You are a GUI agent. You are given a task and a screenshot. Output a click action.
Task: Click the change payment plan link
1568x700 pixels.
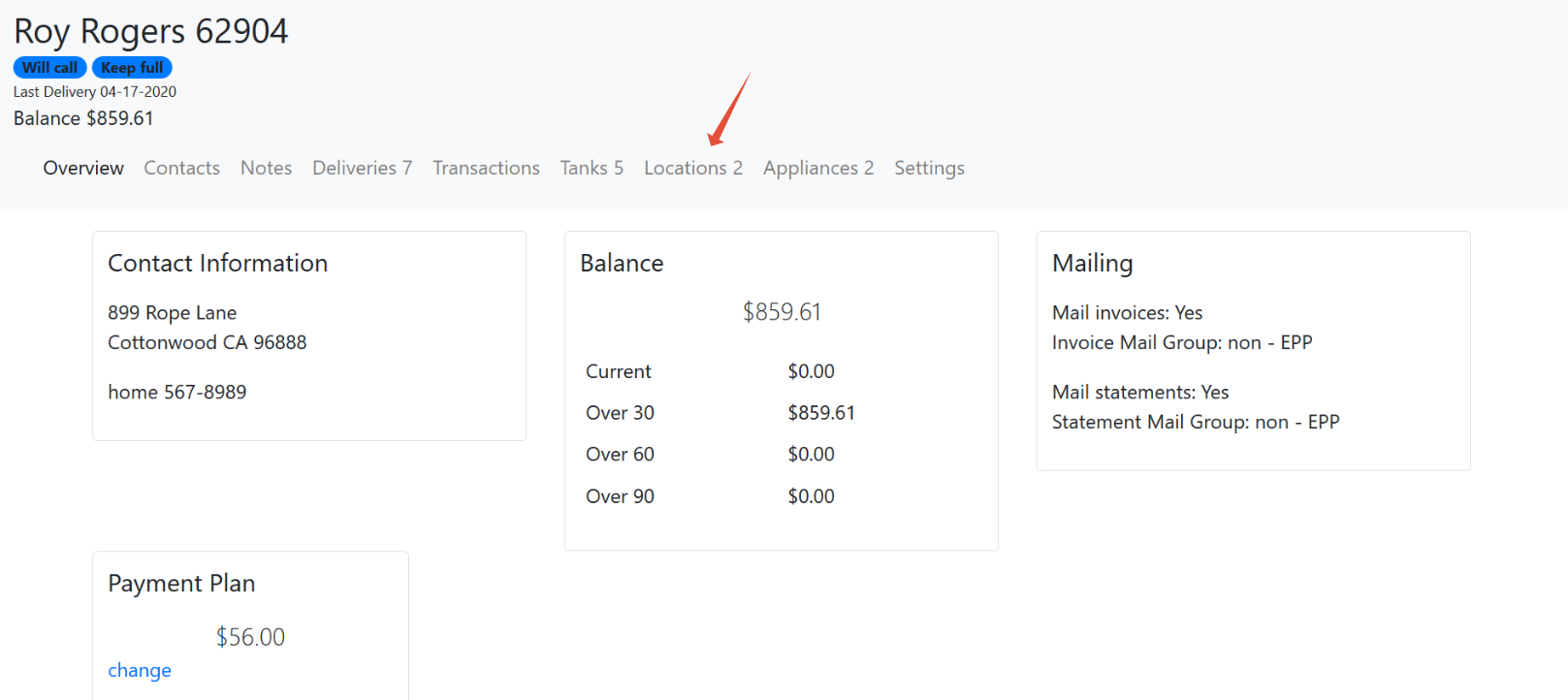(140, 670)
